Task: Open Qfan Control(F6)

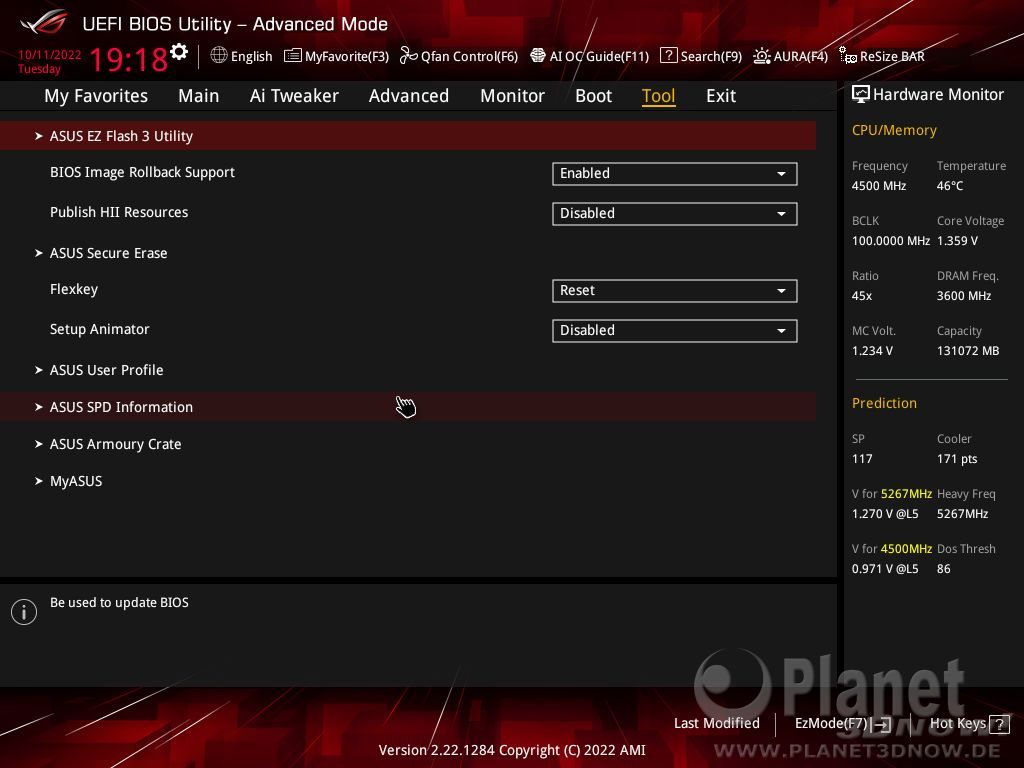Action: 459,56
